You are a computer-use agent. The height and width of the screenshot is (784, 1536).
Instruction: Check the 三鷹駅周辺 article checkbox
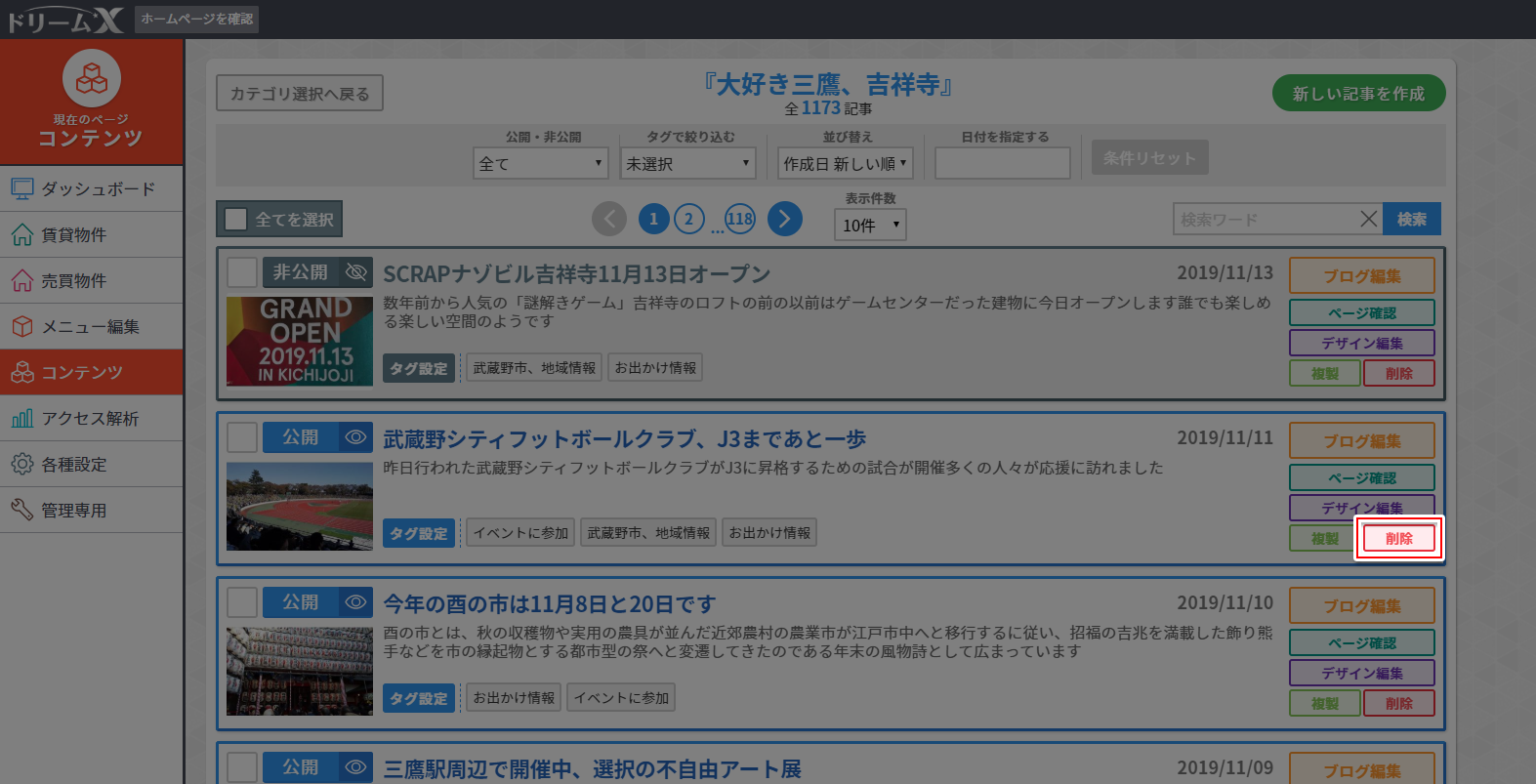click(x=241, y=766)
